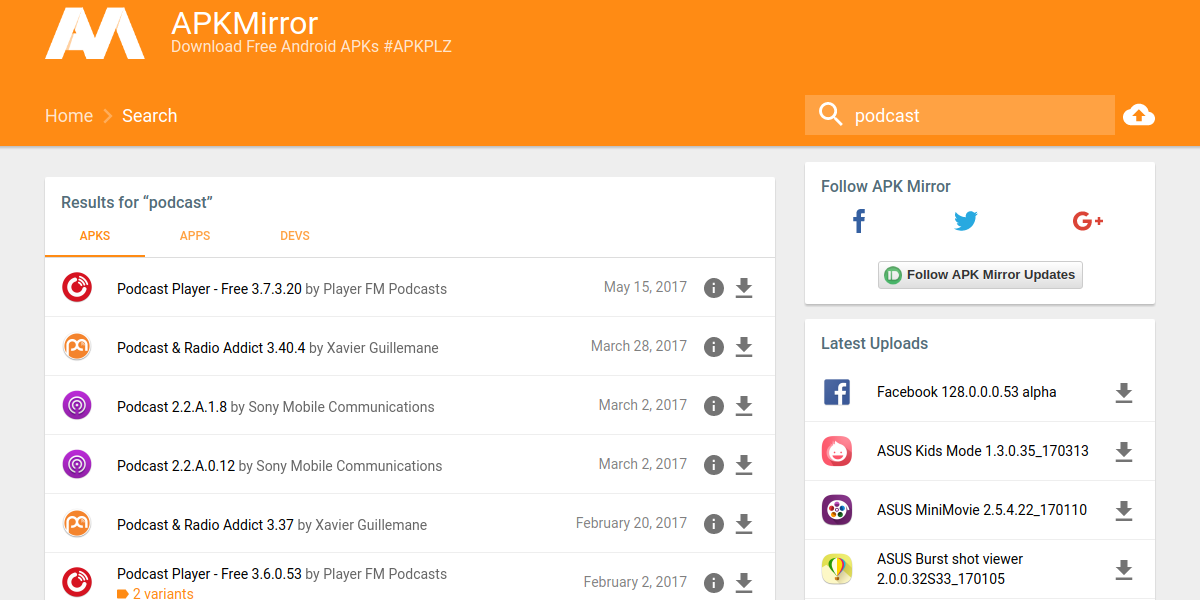1200x600 pixels.
Task: Switch to the DEVS results tab
Action: pyautogui.click(x=295, y=236)
